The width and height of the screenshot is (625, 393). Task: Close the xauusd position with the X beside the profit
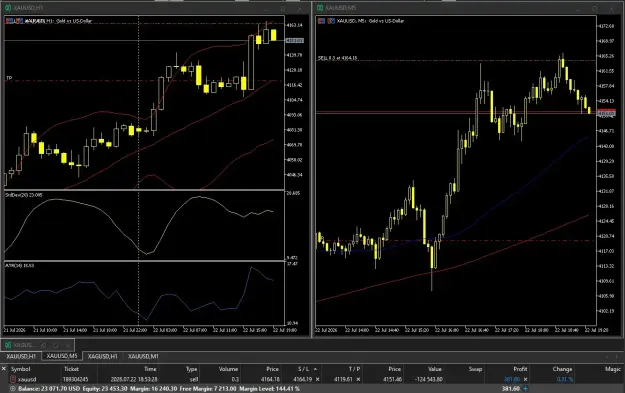coord(525,379)
